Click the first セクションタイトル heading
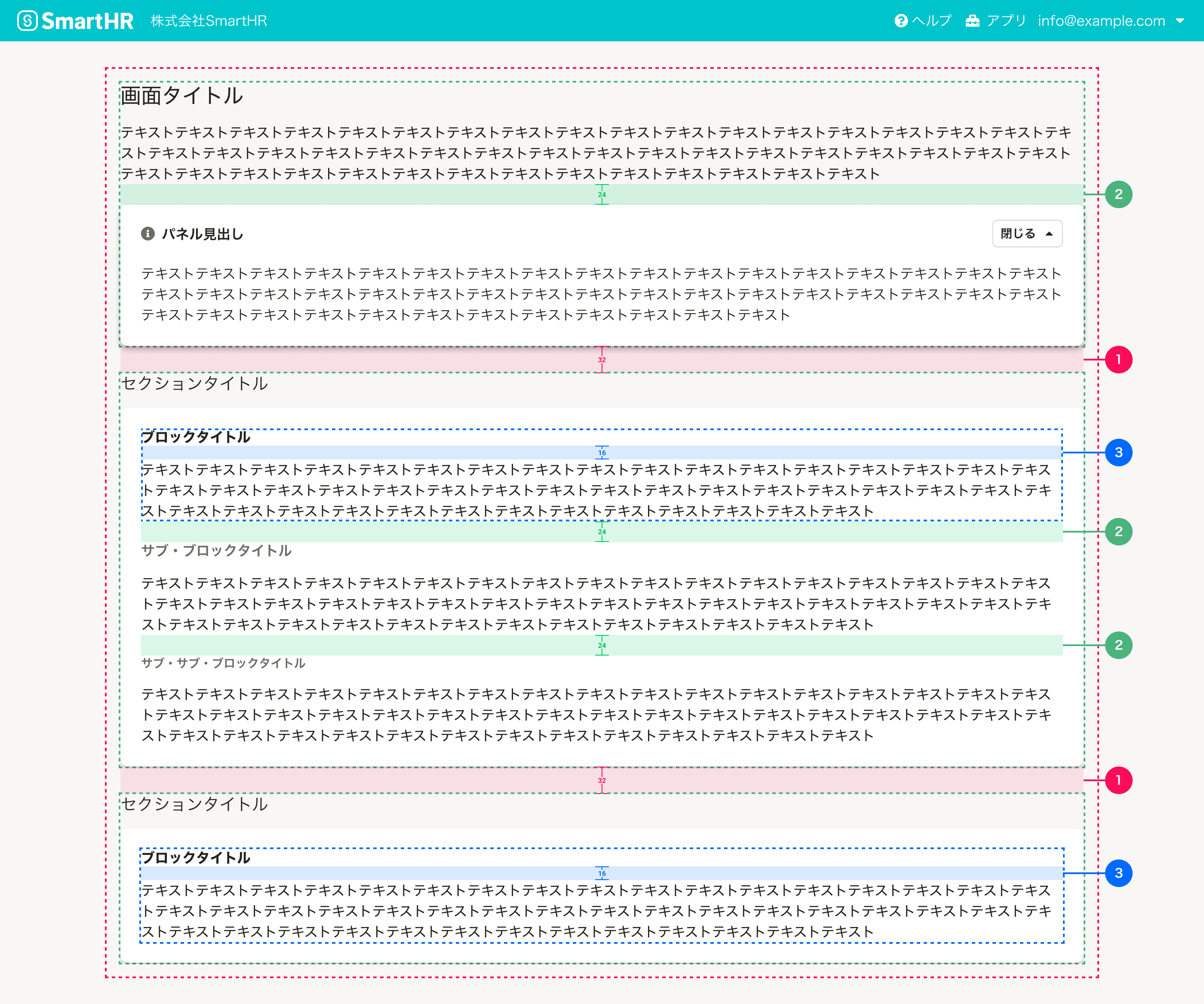The image size is (1204, 1004). coord(194,383)
